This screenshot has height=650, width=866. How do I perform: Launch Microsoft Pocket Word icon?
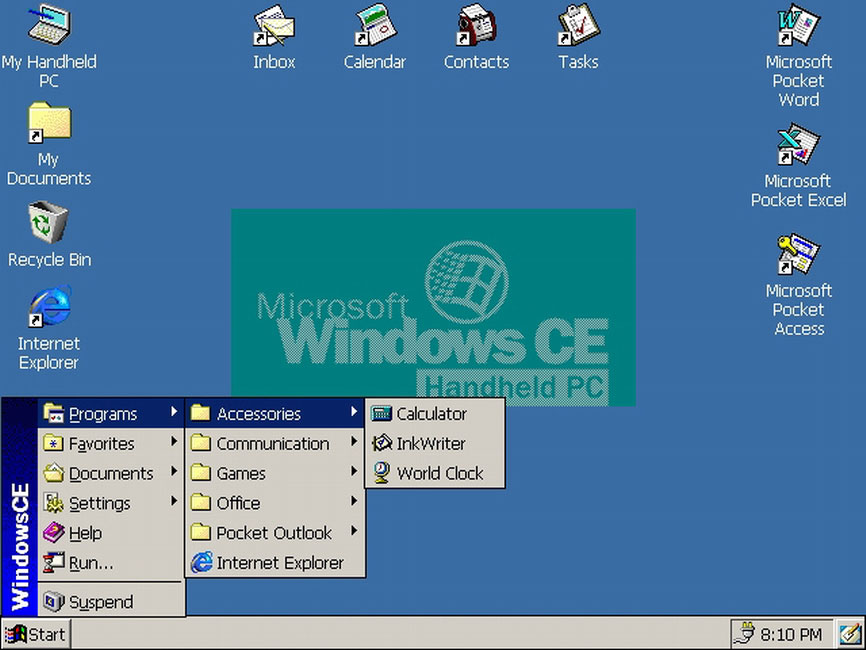click(x=798, y=28)
